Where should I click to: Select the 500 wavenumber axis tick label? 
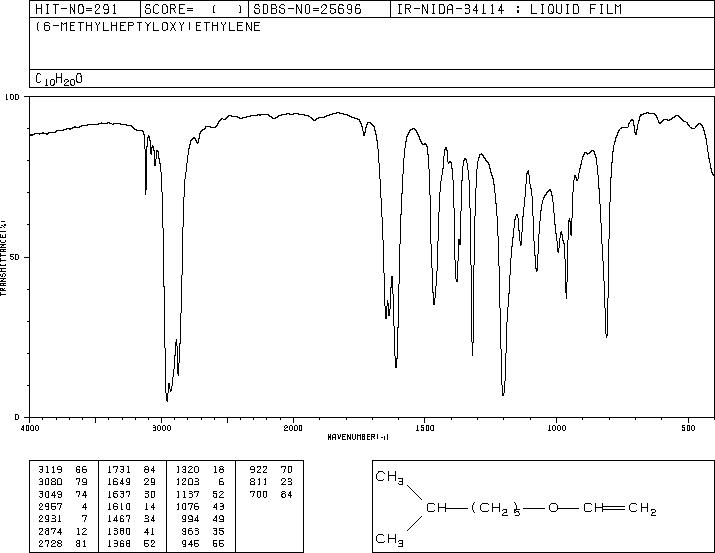click(688, 428)
